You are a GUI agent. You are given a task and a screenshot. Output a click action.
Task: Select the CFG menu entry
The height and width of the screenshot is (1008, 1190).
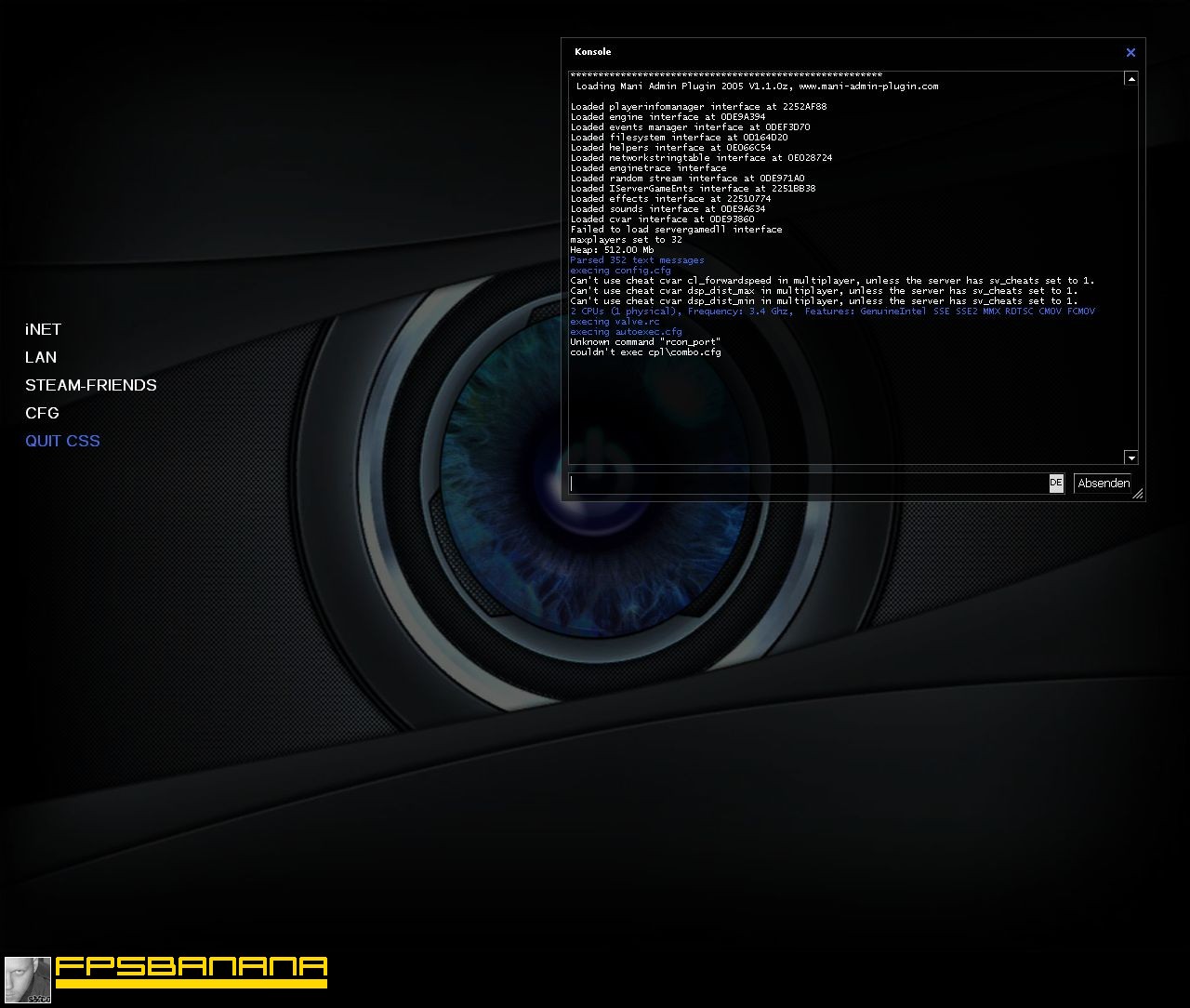coord(42,413)
